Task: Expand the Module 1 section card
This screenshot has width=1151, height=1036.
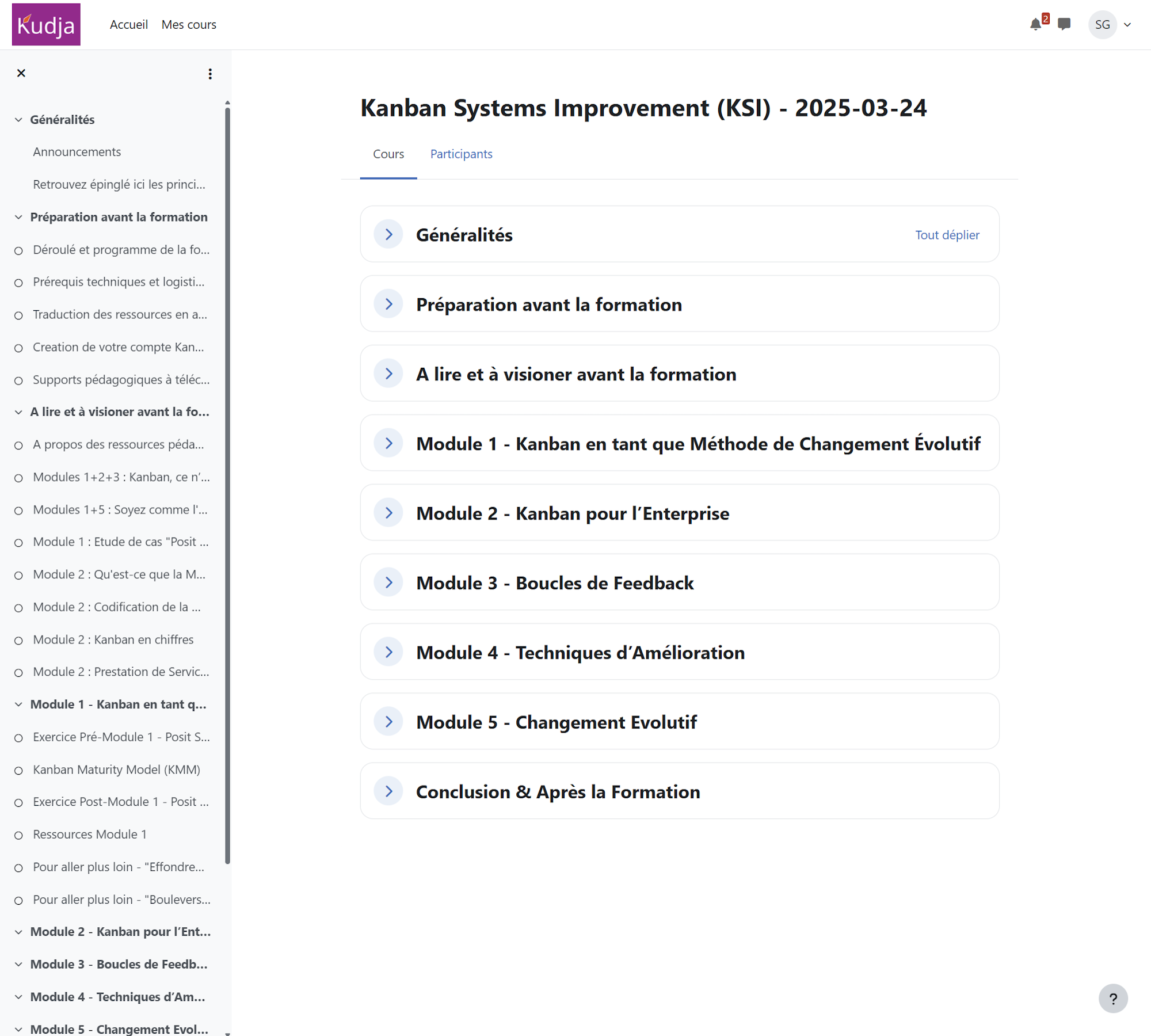Action: coord(388,443)
